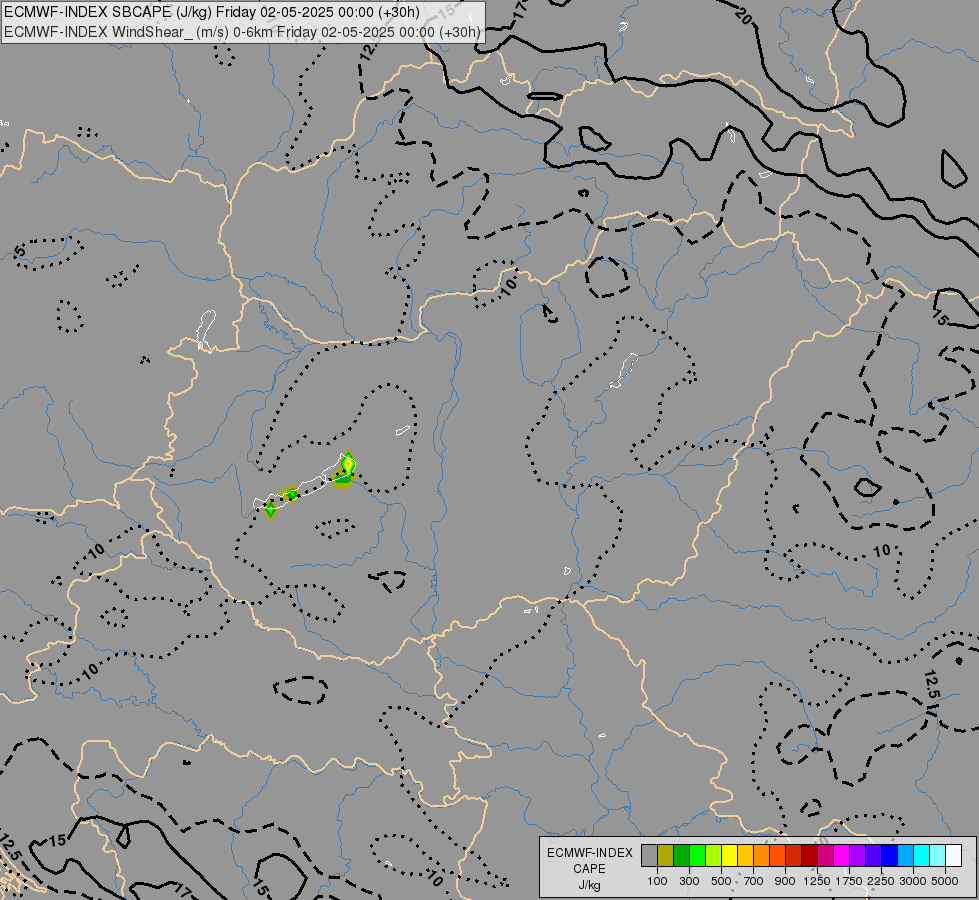Click the SBCAPE title line at top
Image resolution: width=979 pixels, height=900 pixels.
coord(212,12)
